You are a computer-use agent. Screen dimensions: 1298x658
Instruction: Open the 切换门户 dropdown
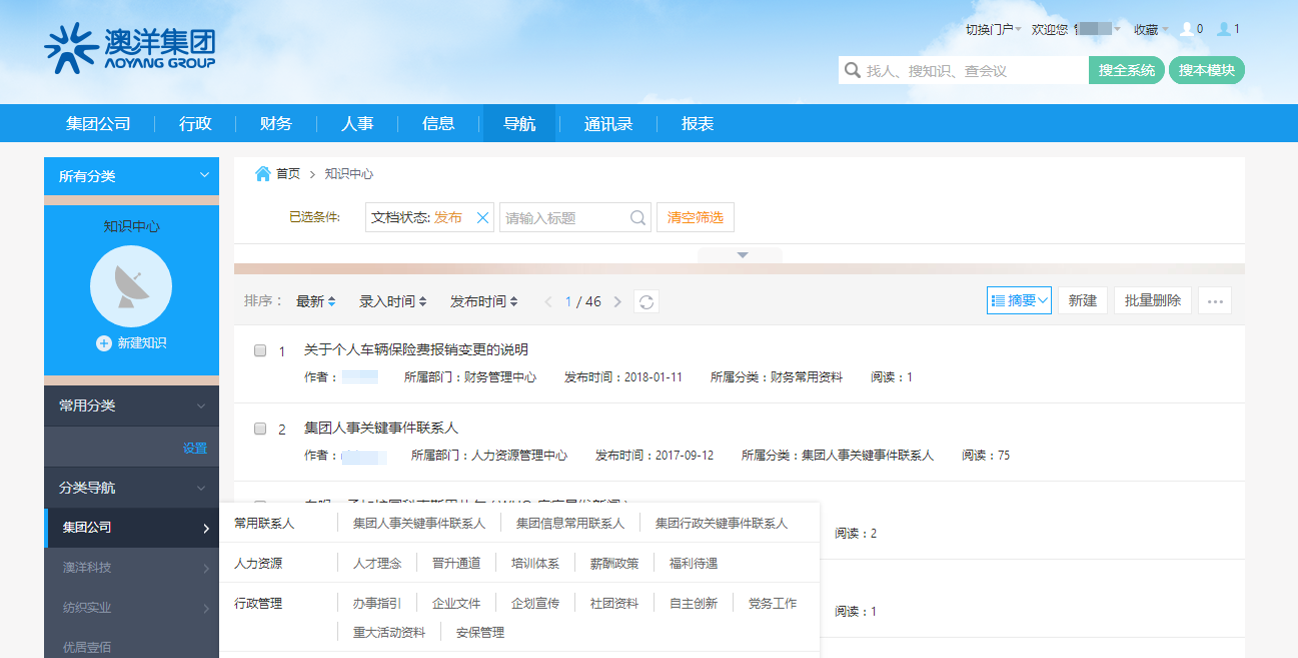click(x=993, y=30)
